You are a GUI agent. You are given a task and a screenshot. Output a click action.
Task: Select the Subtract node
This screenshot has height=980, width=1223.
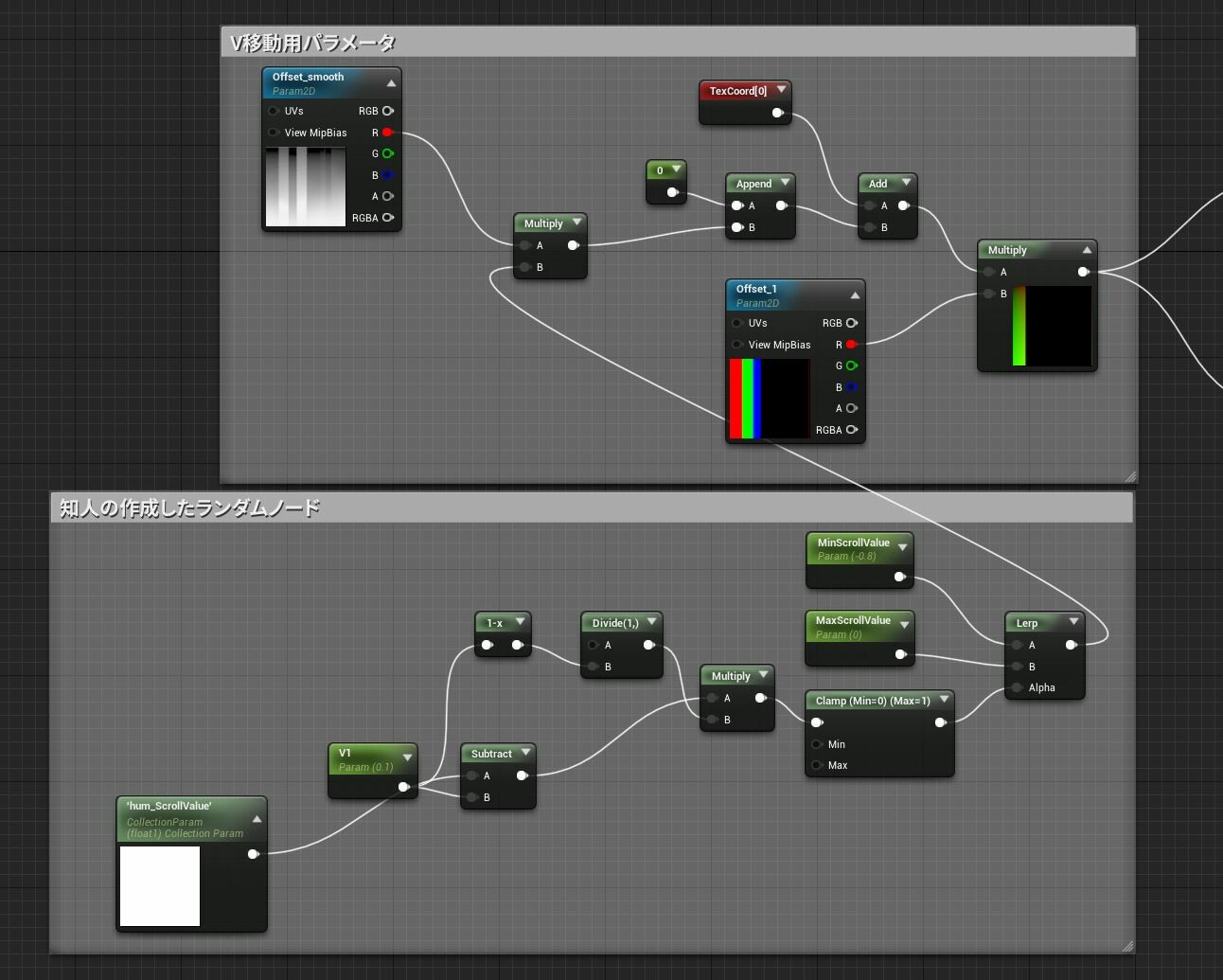click(492, 754)
